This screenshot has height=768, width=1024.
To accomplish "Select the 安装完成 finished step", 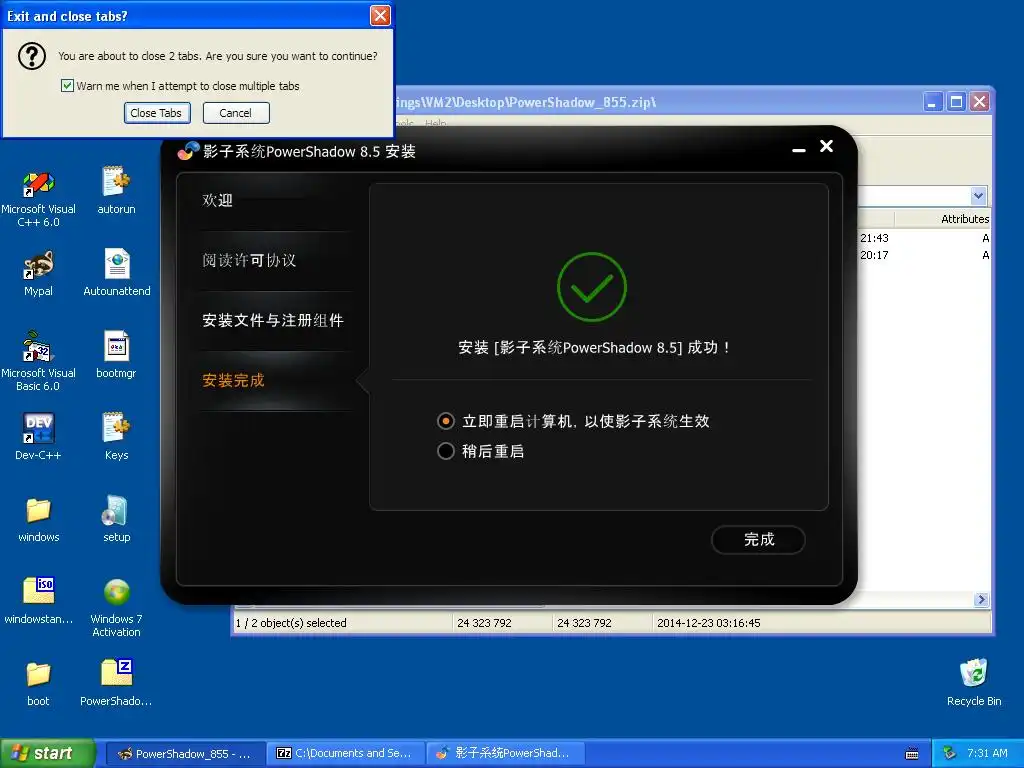I will tap(233, 381).
